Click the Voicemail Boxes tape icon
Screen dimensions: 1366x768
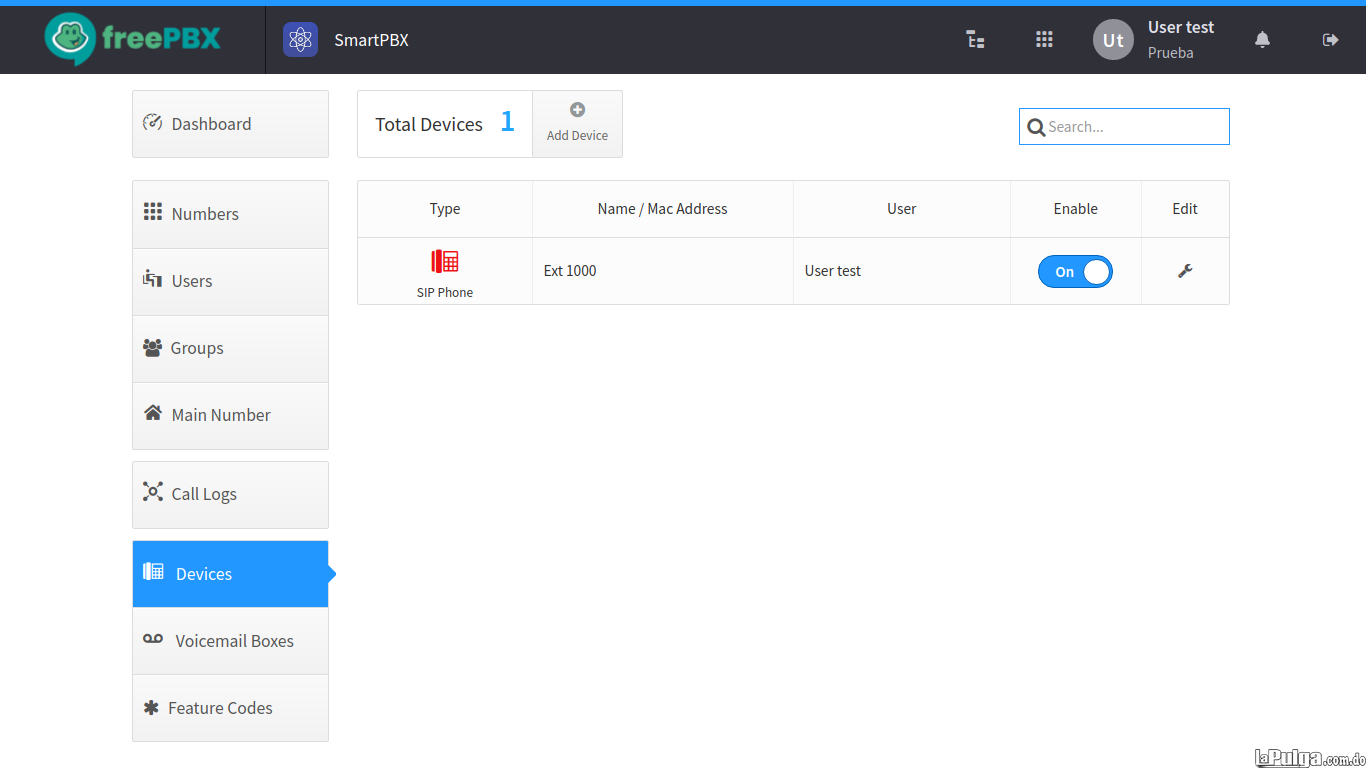153,639
